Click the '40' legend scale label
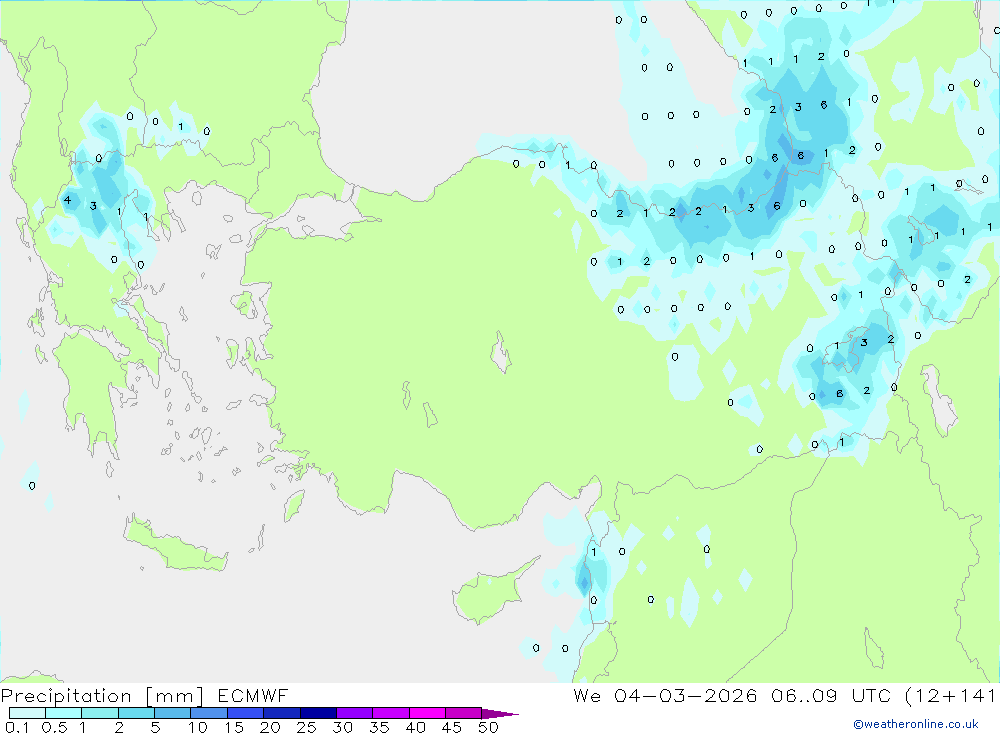Viewport: 1000px width, 733px height. click(x=415, y=727)
